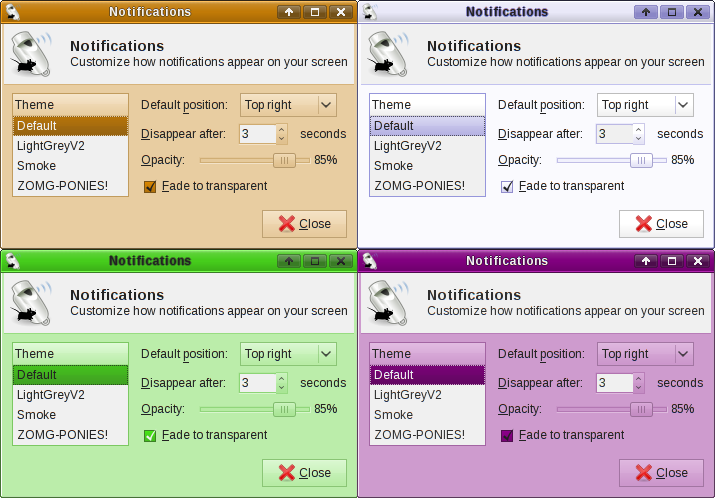The height and width of the screenshot is (498, 715).
Task: Click the shade-up arrow in the green title bar
Action: click(x=289, y=261)
